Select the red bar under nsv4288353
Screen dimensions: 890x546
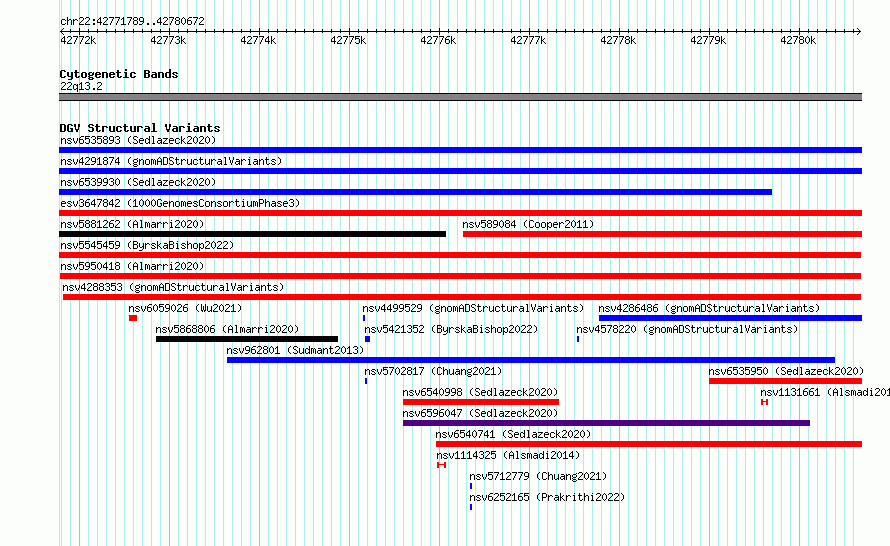[x=462, y=297]
